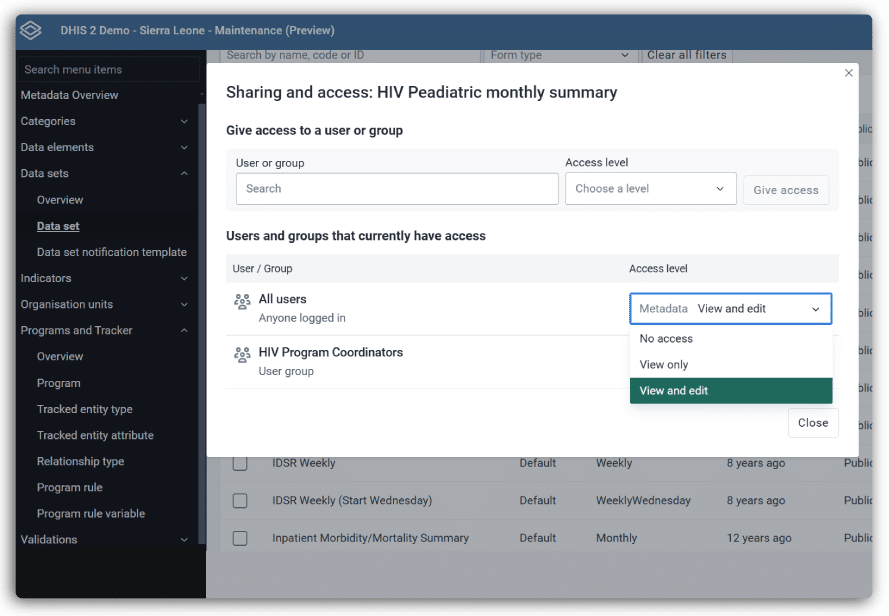Tick the IDSR Weekly checkbox
This screenshot has width=889, height=616.
coord(240,463)
